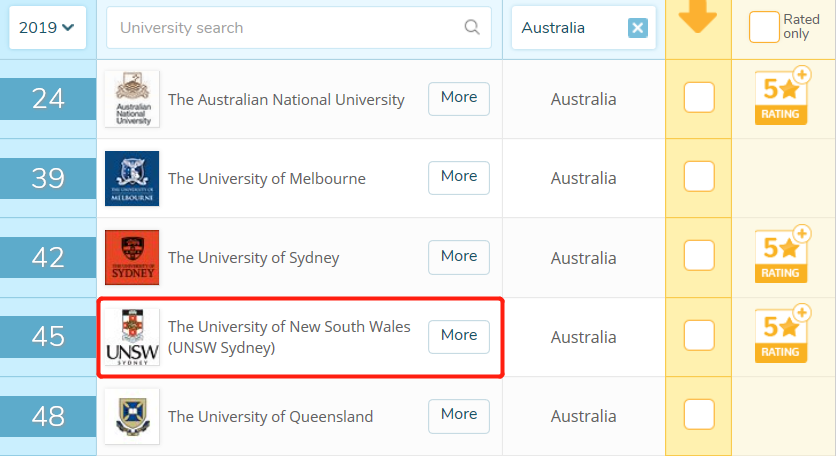Open the 2019 year dropdown

(47, 27)
